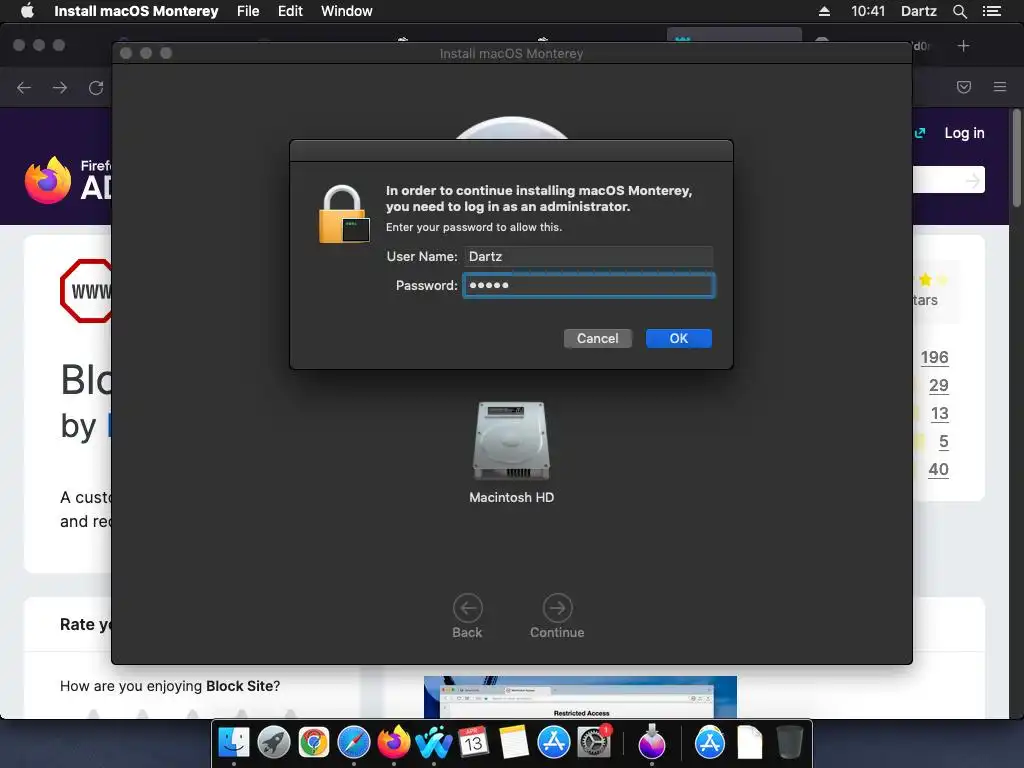Open Firefox from the Dock
Viewport: 1024px width, 768px height.
[x=394, y=743]
